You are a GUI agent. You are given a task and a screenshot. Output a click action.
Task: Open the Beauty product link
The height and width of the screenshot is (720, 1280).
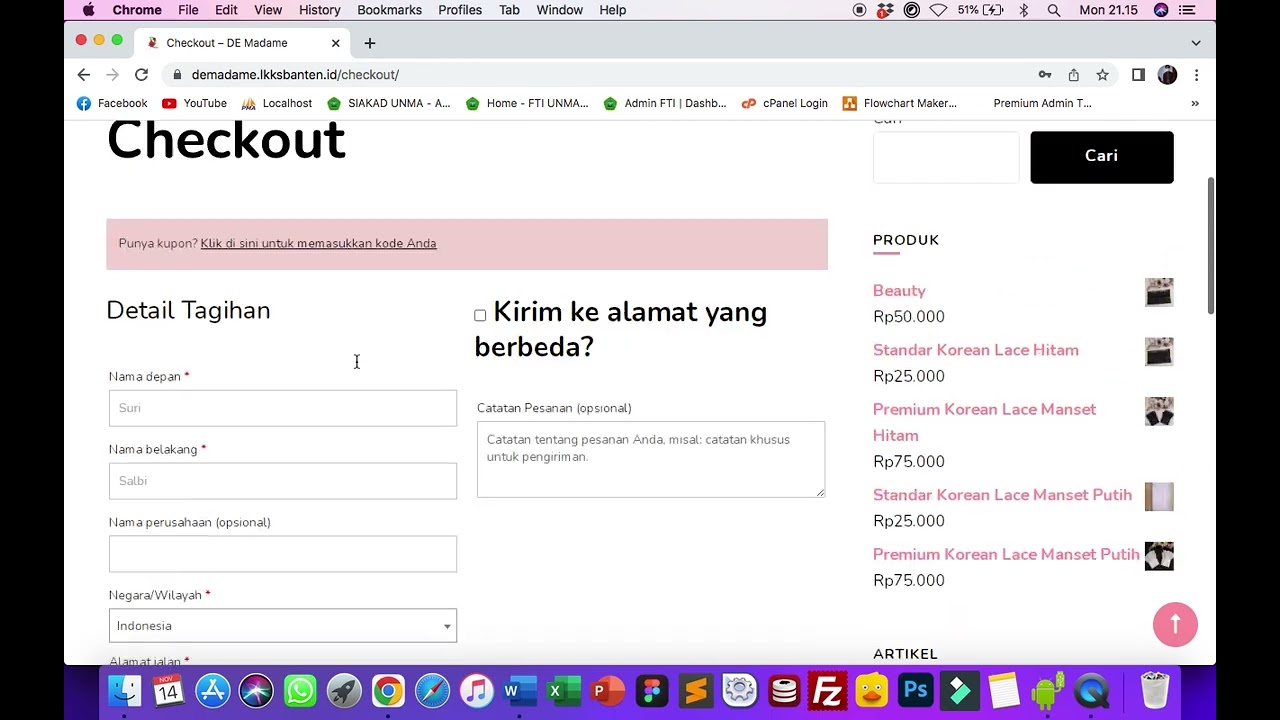pos(899,291)
